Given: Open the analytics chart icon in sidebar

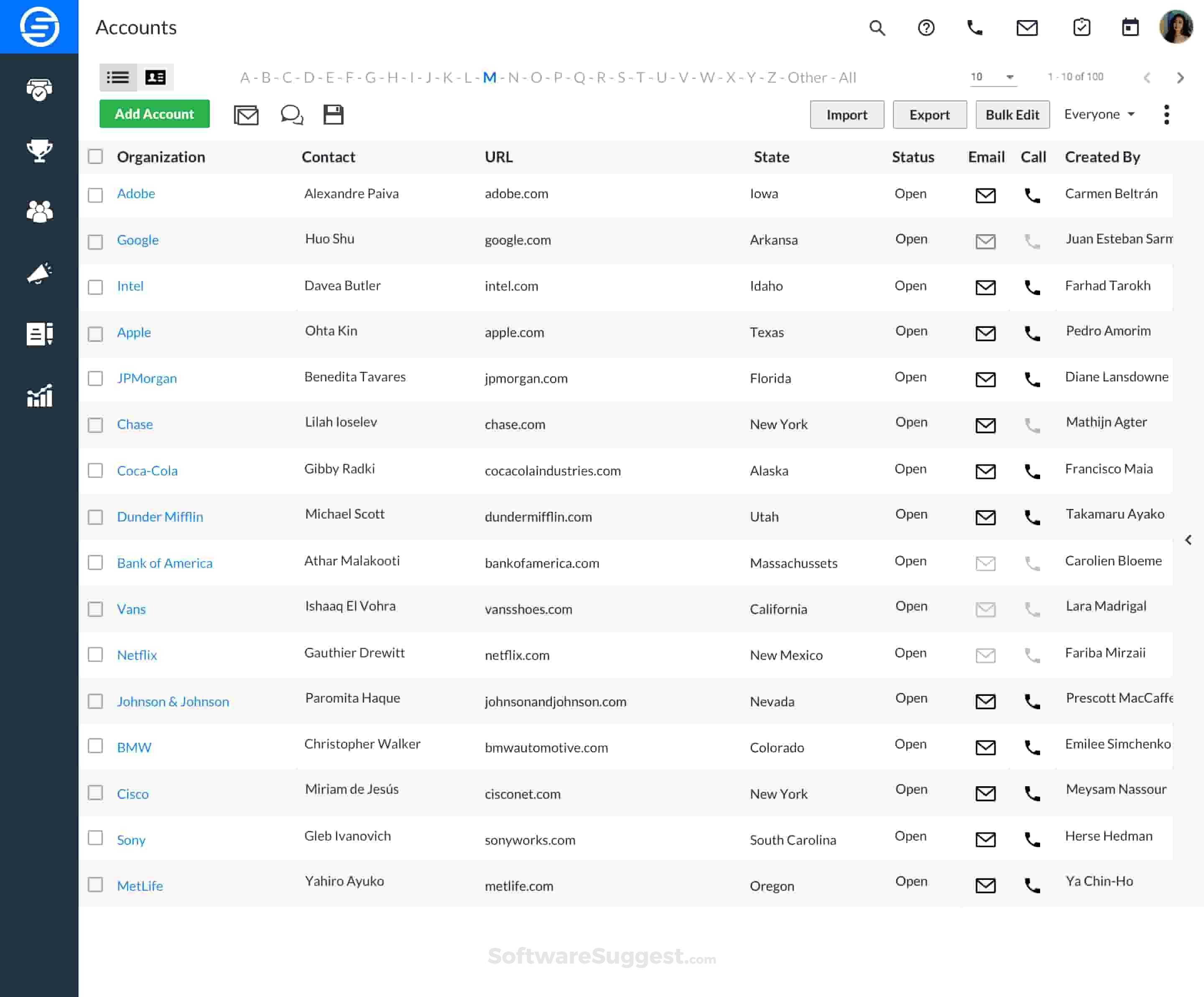Looking at the screenshot, I should coord(39,396).
